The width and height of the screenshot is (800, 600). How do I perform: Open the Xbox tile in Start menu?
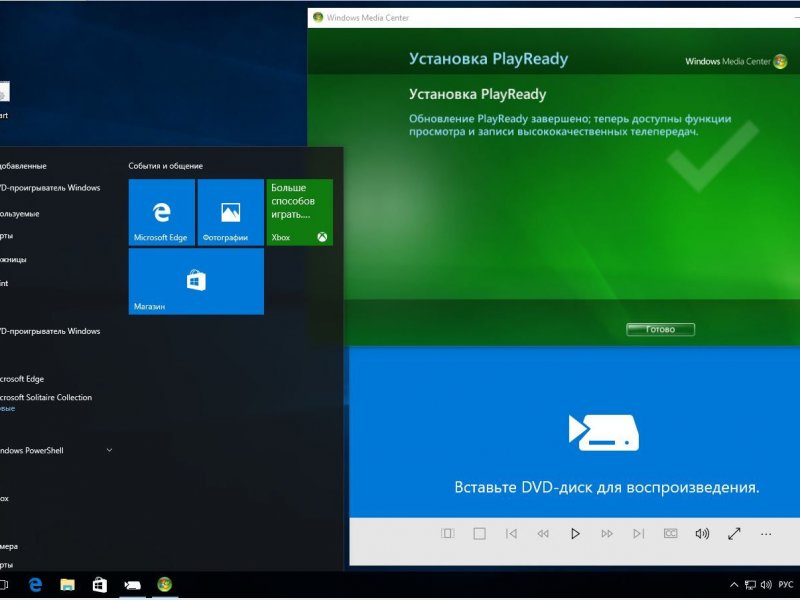coord(299,212)
